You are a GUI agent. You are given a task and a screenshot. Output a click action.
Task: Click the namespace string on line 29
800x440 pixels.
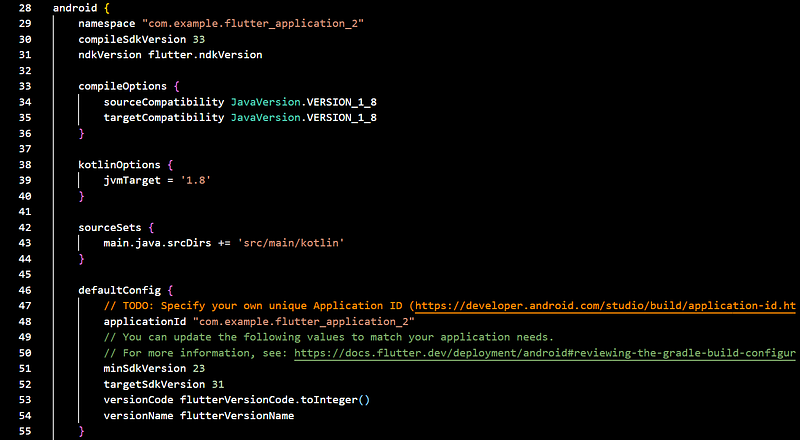tap(253, 23)
